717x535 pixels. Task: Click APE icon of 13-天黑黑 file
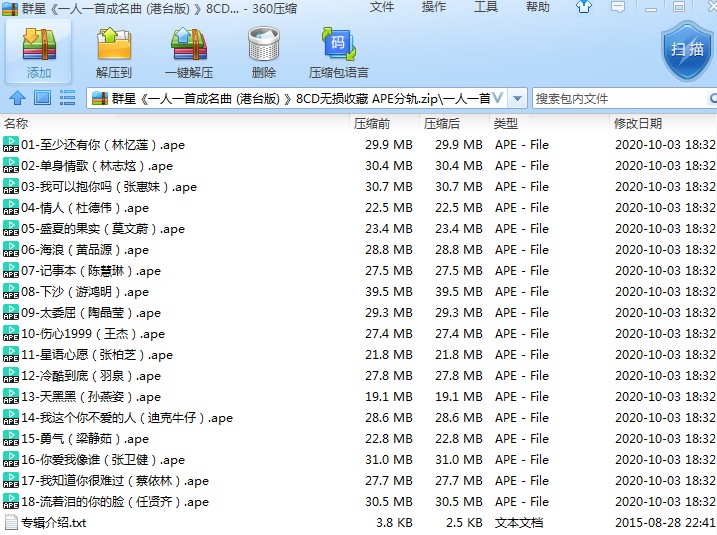11,397
